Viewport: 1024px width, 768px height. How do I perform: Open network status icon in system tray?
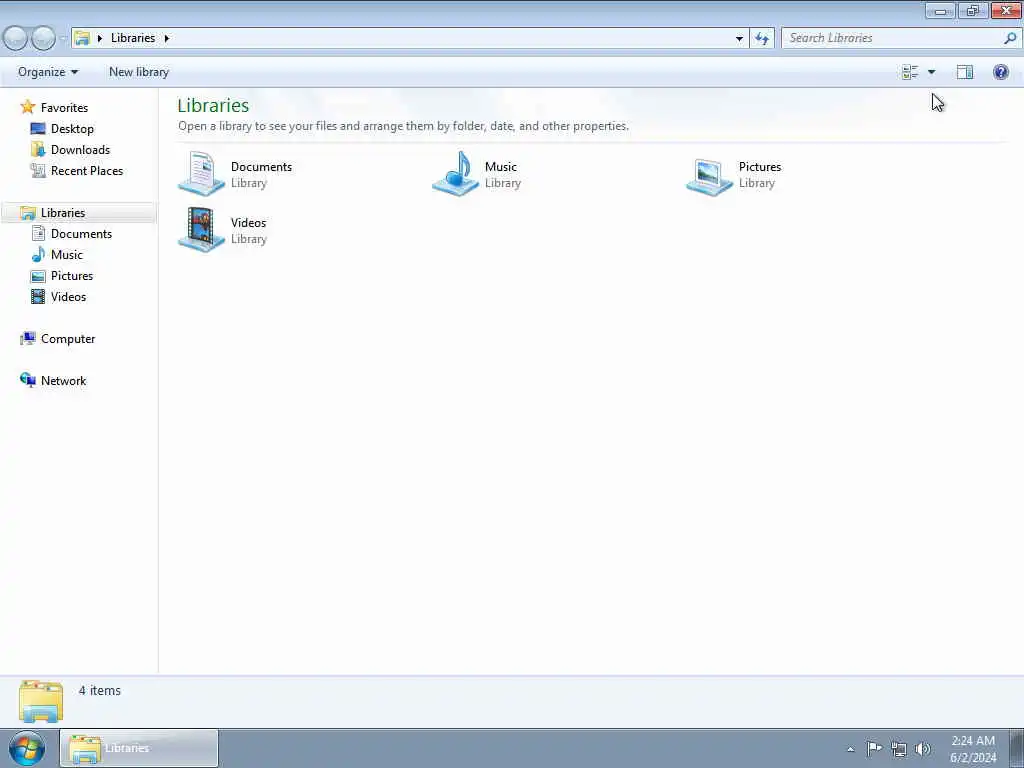click(x=899, y=749)
